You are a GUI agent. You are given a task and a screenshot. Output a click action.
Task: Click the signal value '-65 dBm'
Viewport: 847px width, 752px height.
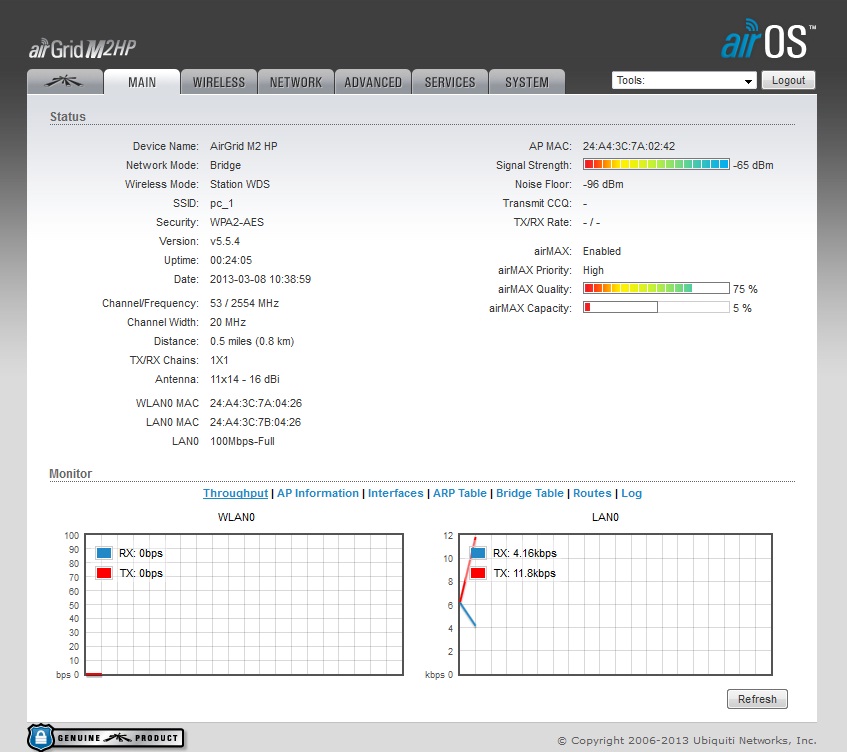pos(753,165)
